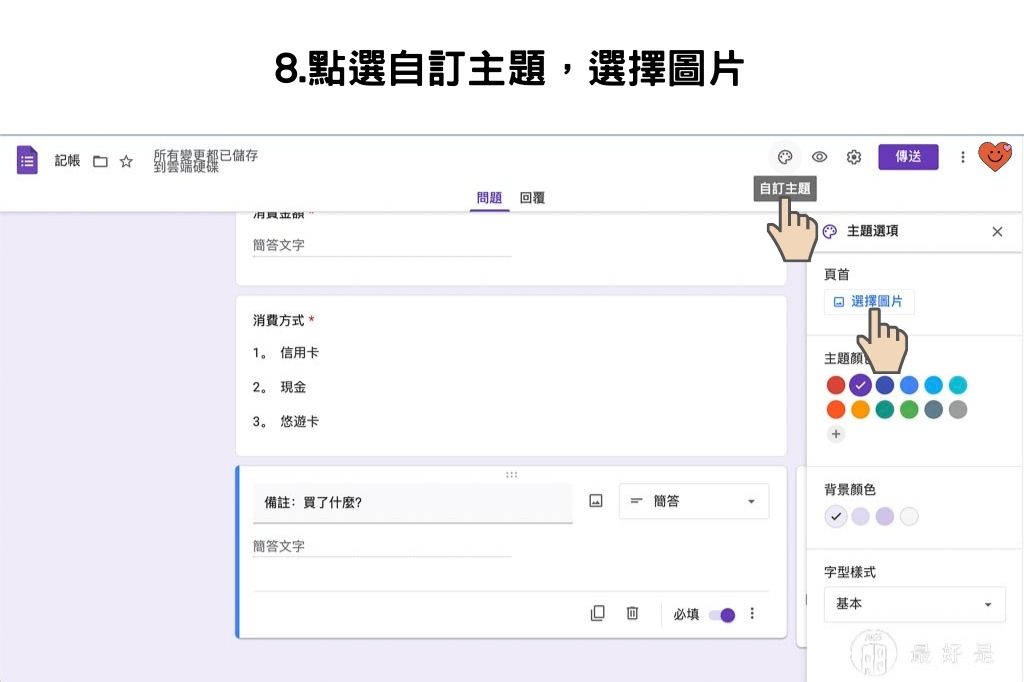1024x682 pixels.
Task: Delete the 備註 question using trash icon
Action: tap(632, 614)
